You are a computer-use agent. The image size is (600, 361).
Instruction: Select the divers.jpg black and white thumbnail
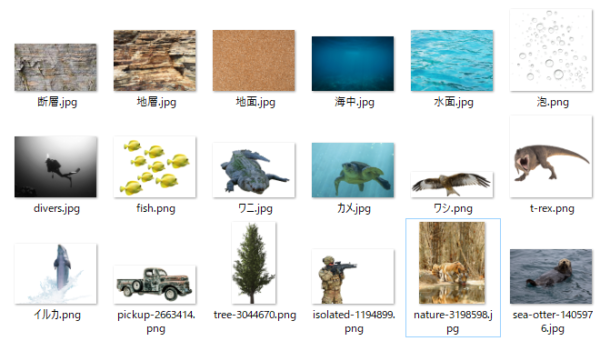coord(55,167)
